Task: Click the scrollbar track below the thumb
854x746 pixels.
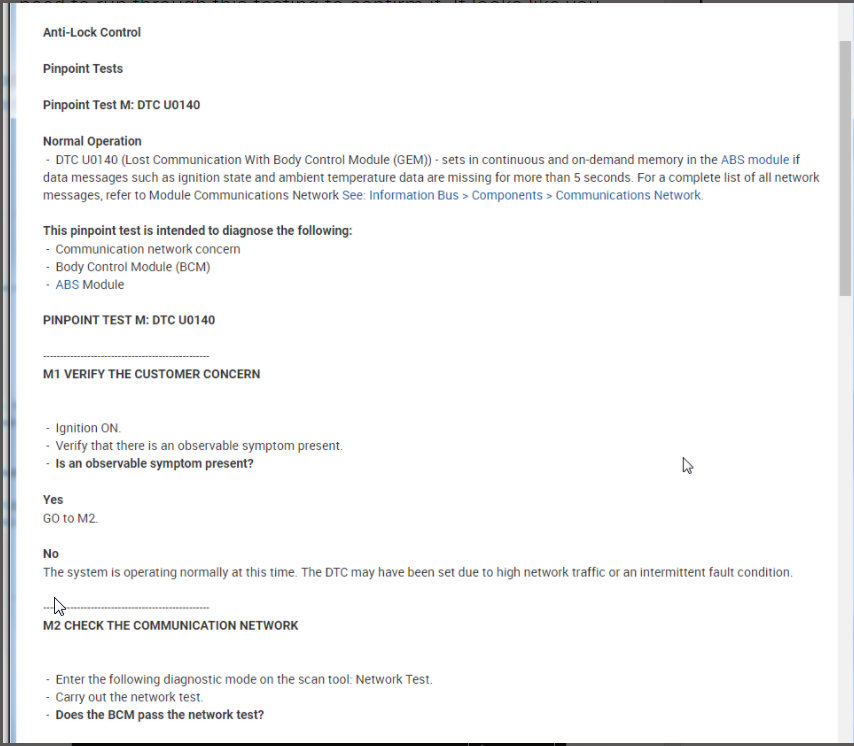Action: pos(846,500)
